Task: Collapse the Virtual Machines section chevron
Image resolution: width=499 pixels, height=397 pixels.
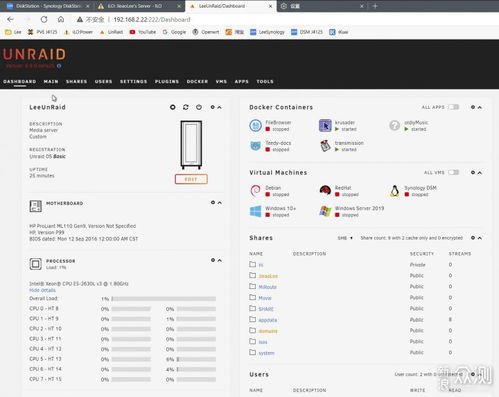Action: click(480, 173)
